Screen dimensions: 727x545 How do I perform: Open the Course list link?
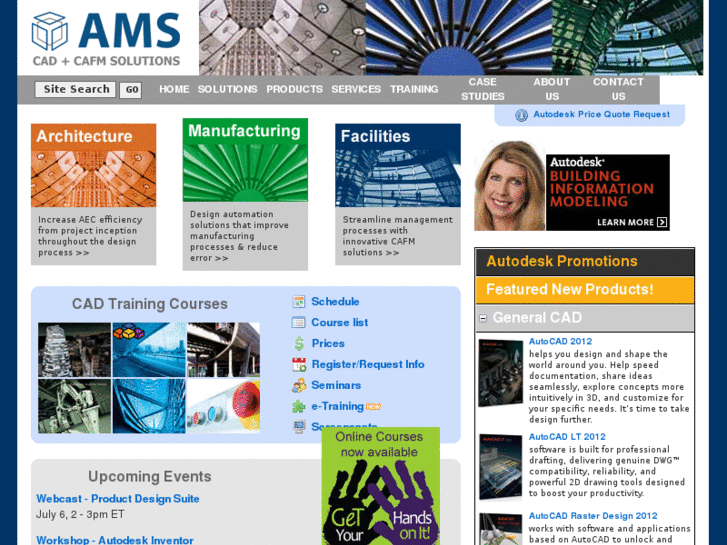(x=339, y=322)
